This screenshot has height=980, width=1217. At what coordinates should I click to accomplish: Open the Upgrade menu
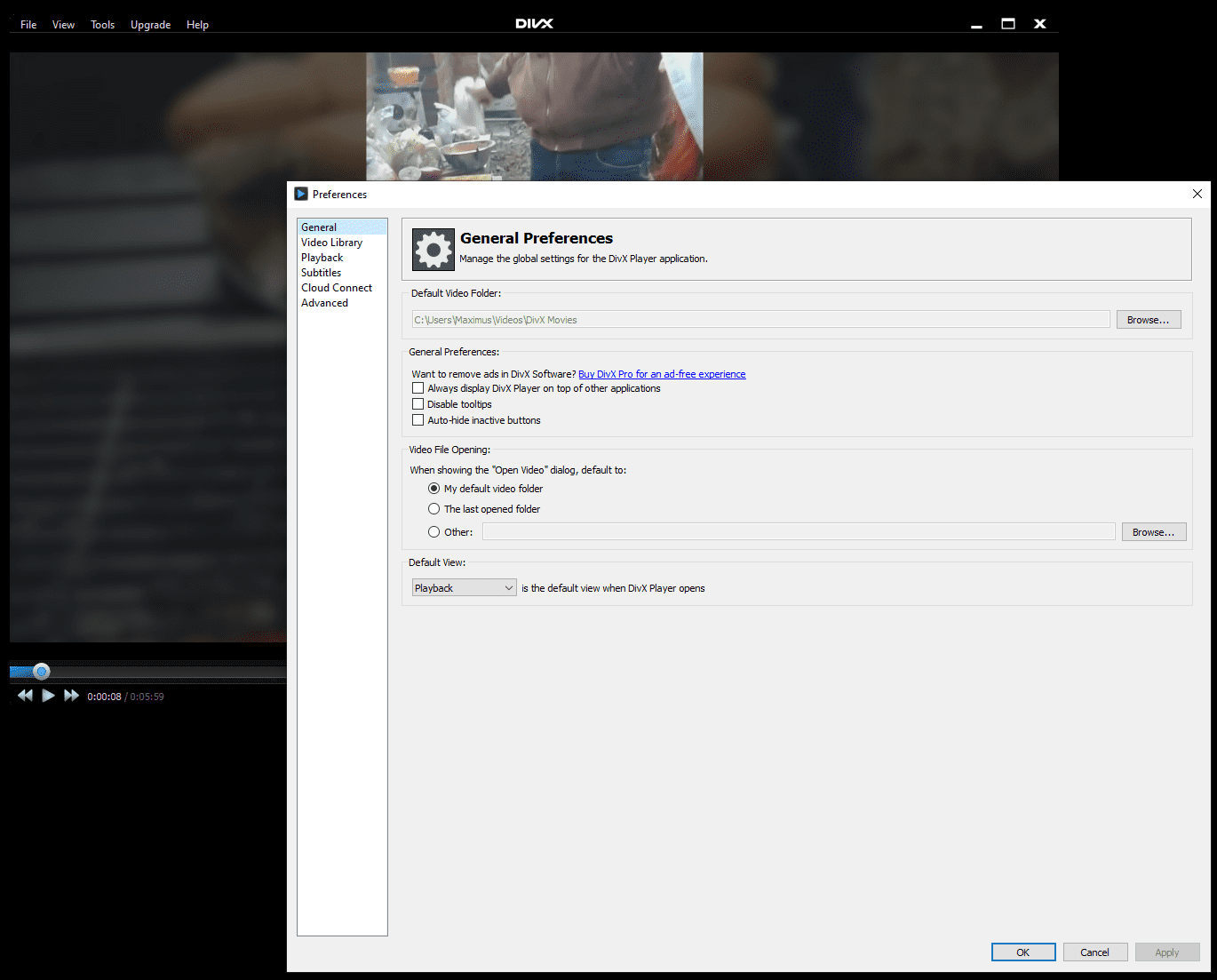tap(150, 25)
